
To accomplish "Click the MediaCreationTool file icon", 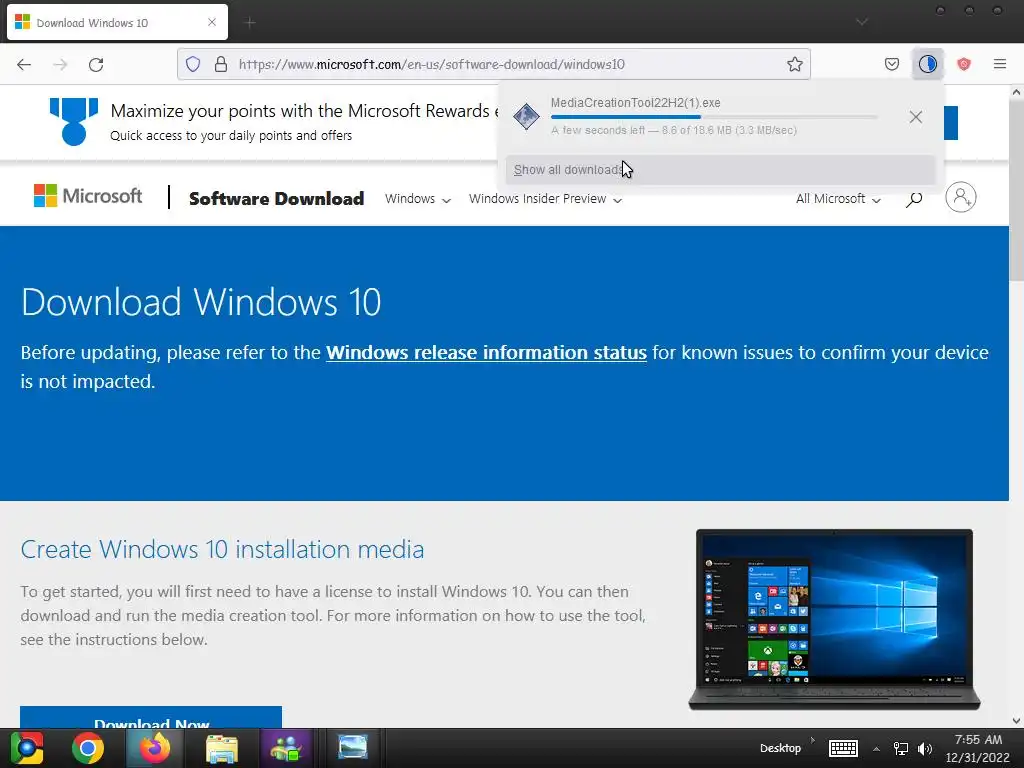I will point(526,117).
